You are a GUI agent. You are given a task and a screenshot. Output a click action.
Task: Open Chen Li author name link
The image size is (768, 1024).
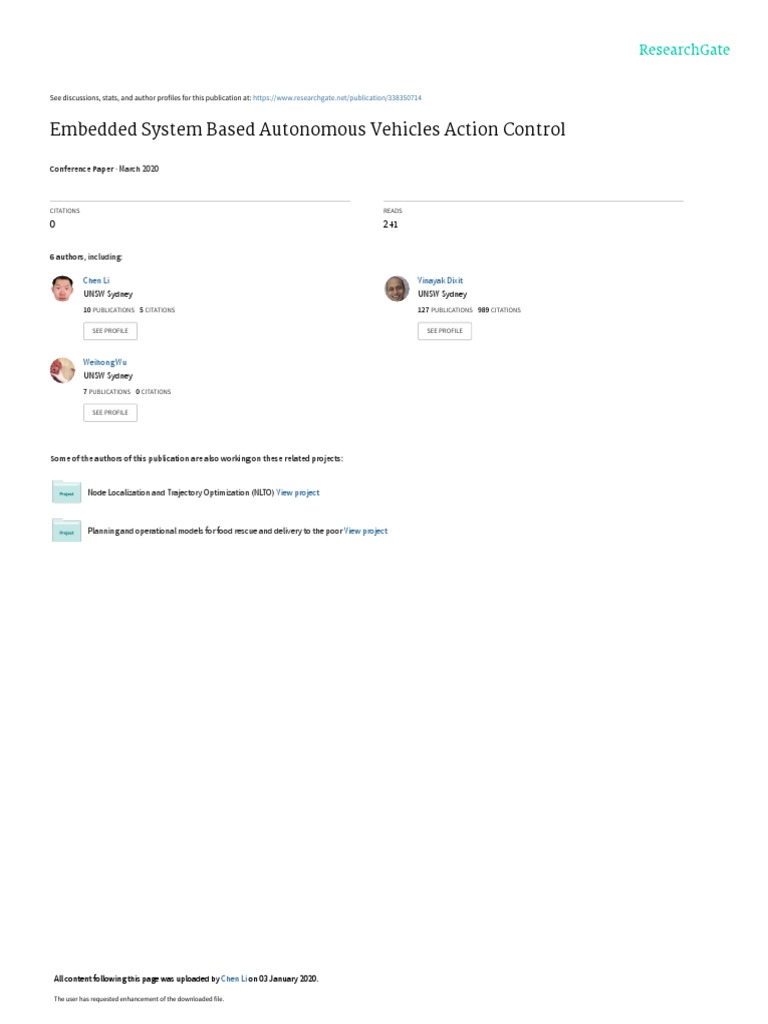tap(96, 280)
